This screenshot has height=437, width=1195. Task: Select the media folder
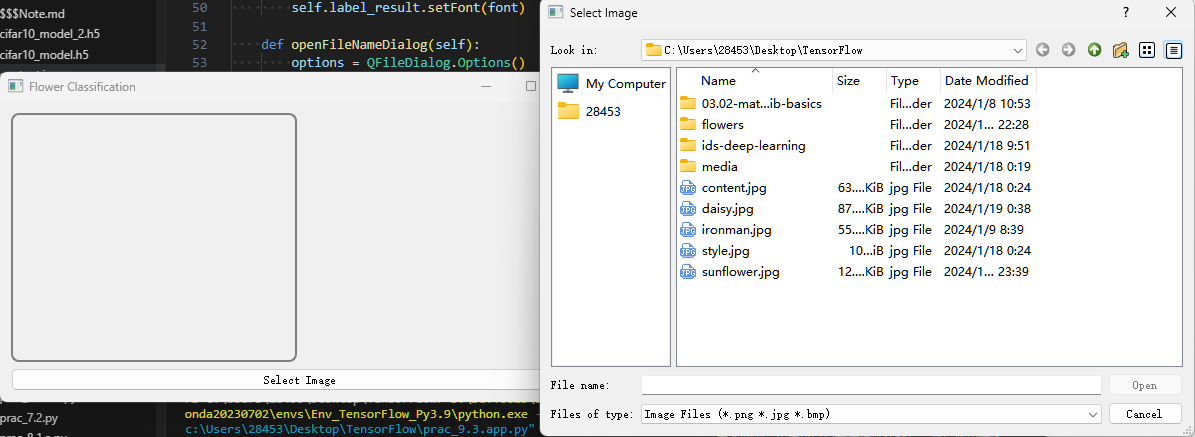(x=719, y=166)
